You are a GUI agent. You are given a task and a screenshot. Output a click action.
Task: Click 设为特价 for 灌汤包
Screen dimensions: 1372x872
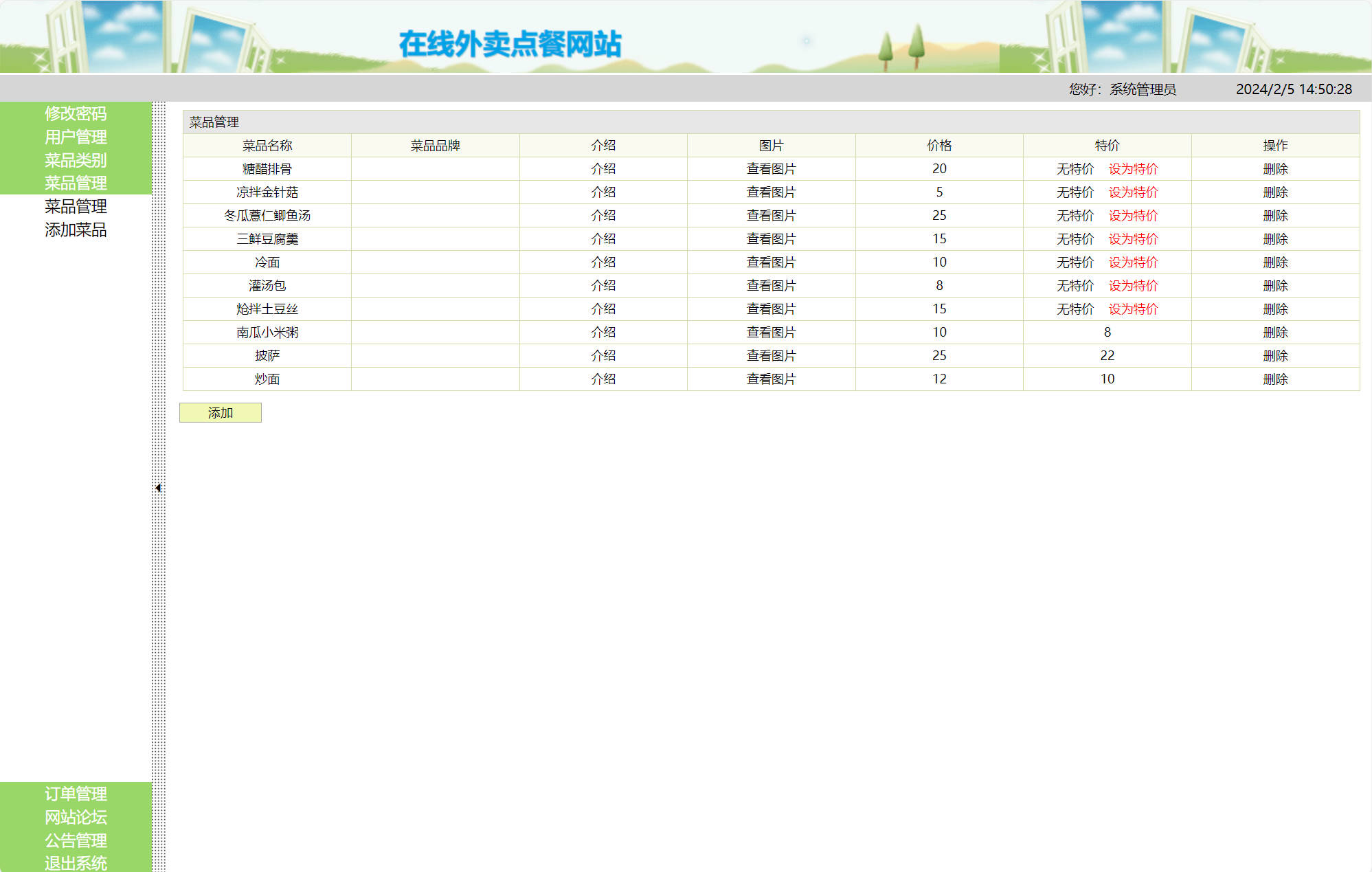[x=1133, y=286]
